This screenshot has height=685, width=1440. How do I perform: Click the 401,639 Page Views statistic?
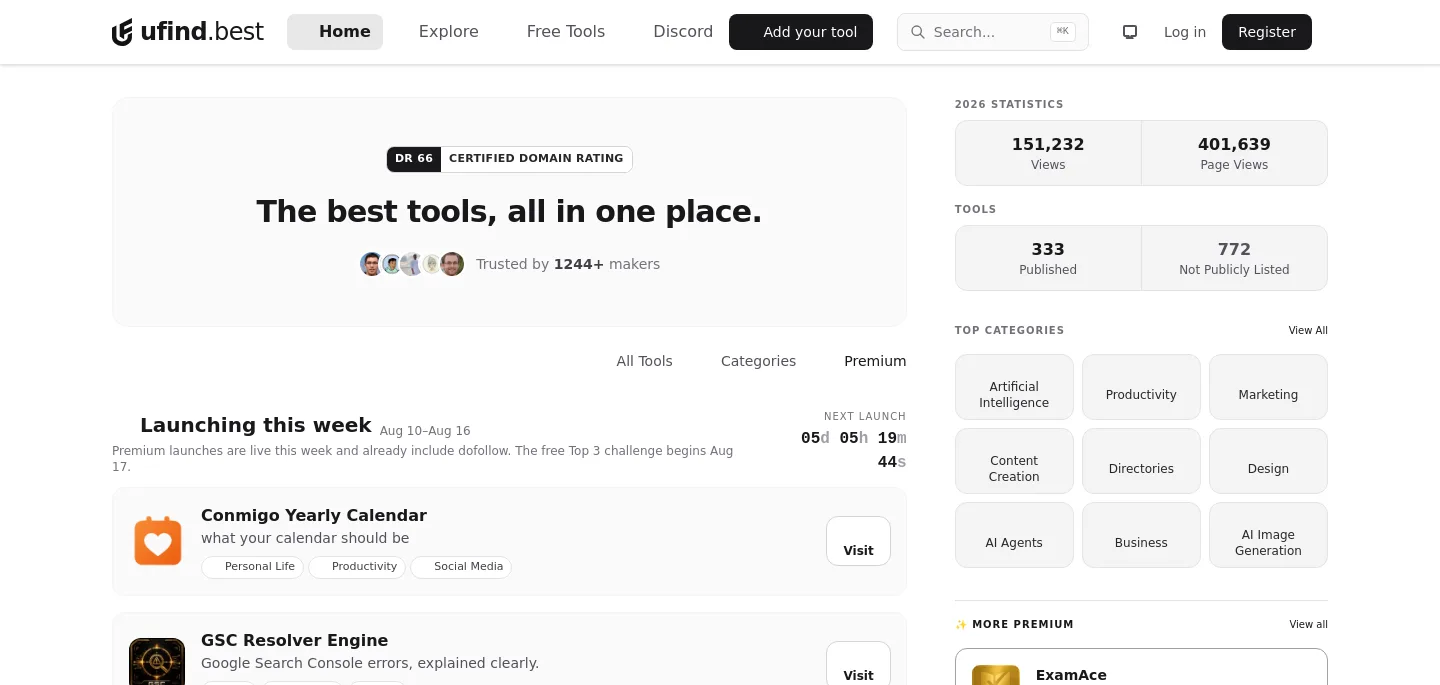point(1234,153)
